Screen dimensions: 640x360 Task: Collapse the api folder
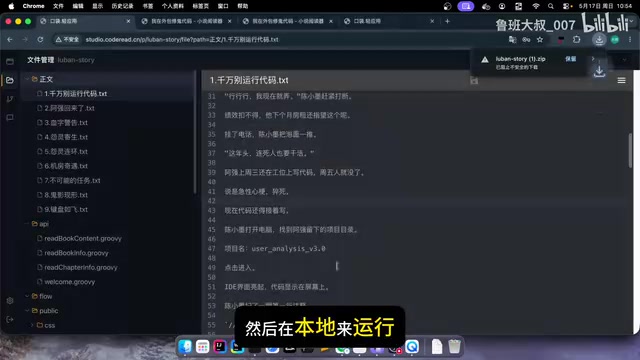(x=27, y=224)
